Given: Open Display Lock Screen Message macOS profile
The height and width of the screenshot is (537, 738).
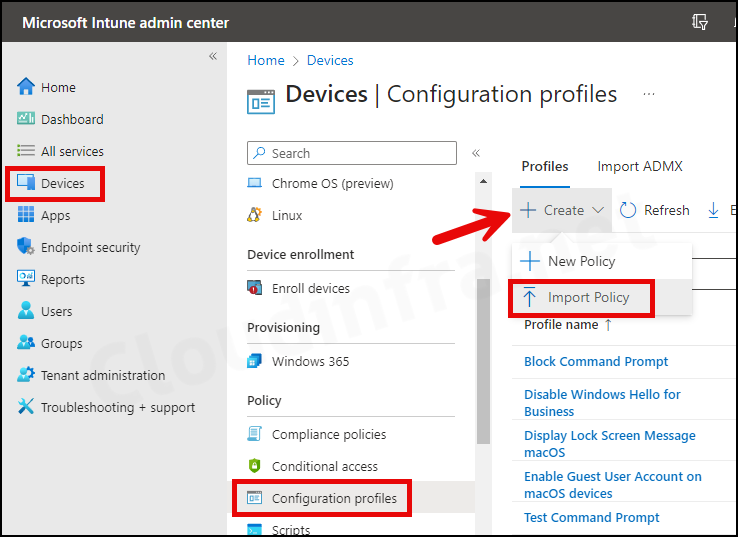Looking at the screenshot, I should (x=610, y=443).
